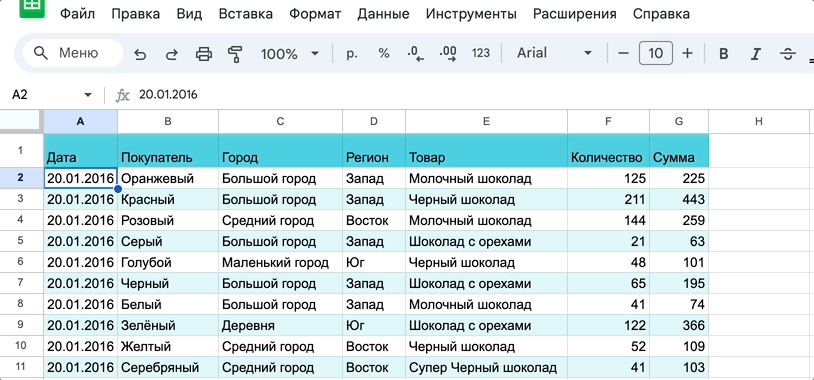
Task: Open the Файл menu
Action: pyautogui.click(x=77, y=14)
